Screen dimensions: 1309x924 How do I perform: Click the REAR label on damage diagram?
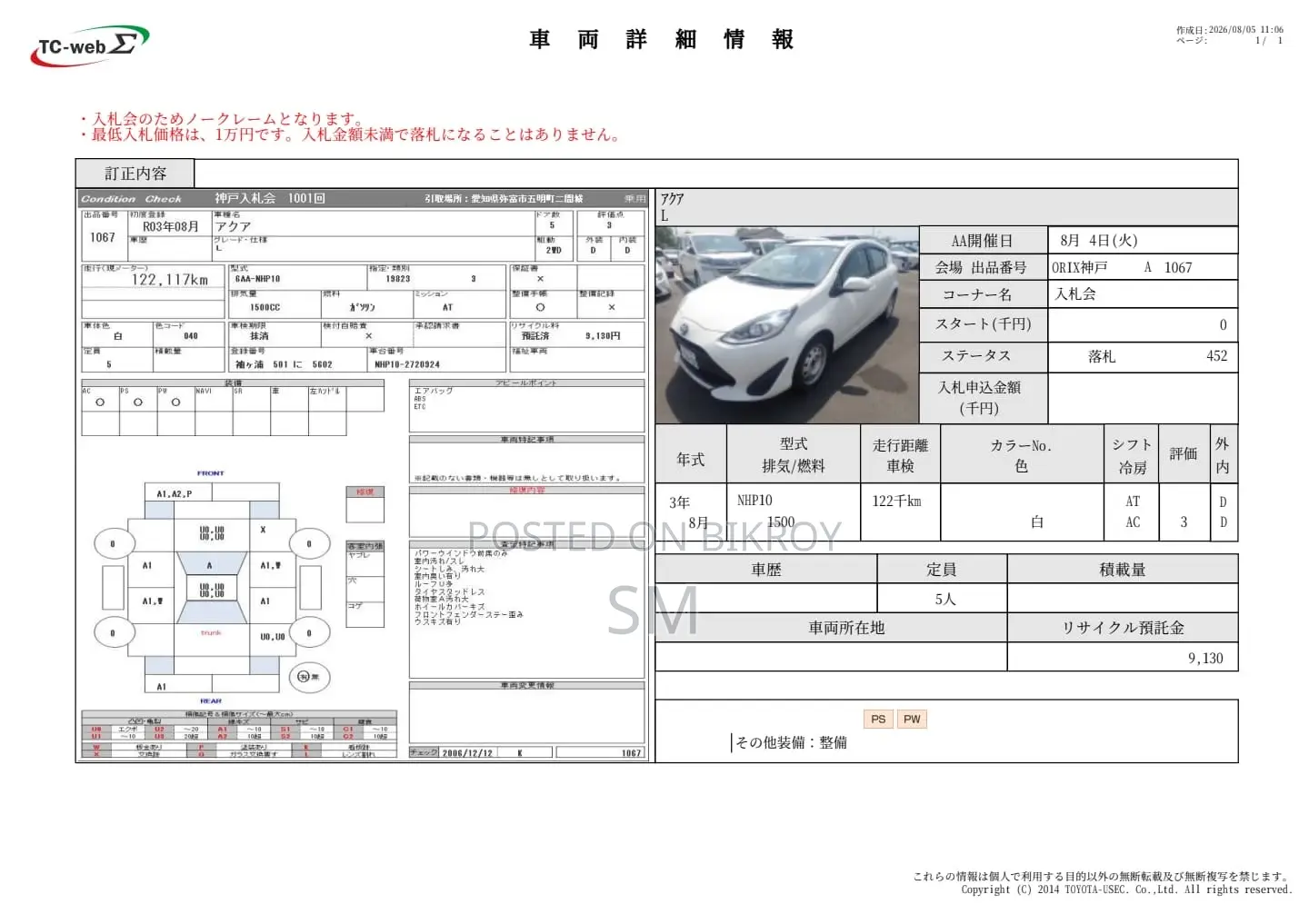[211, 701]
